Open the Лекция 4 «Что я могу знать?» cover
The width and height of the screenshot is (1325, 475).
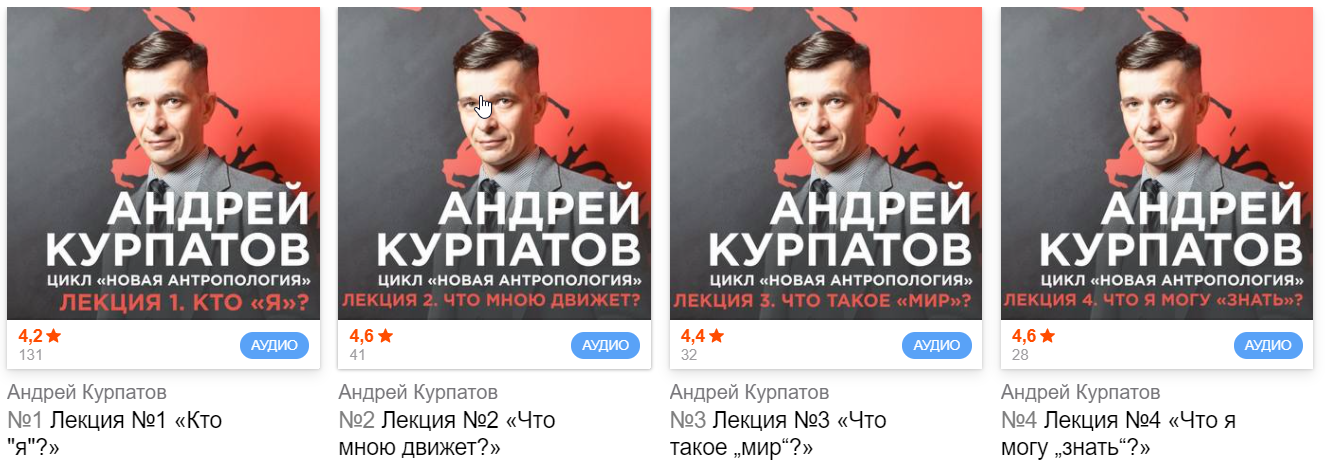coord(1157,163)
